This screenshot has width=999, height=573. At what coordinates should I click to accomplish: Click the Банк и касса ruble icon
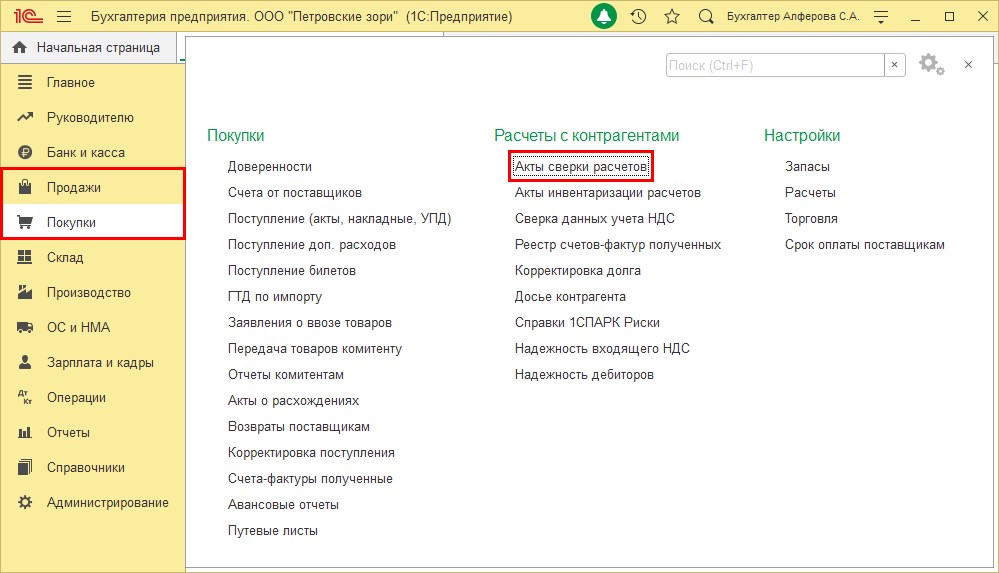click(25, 152)
